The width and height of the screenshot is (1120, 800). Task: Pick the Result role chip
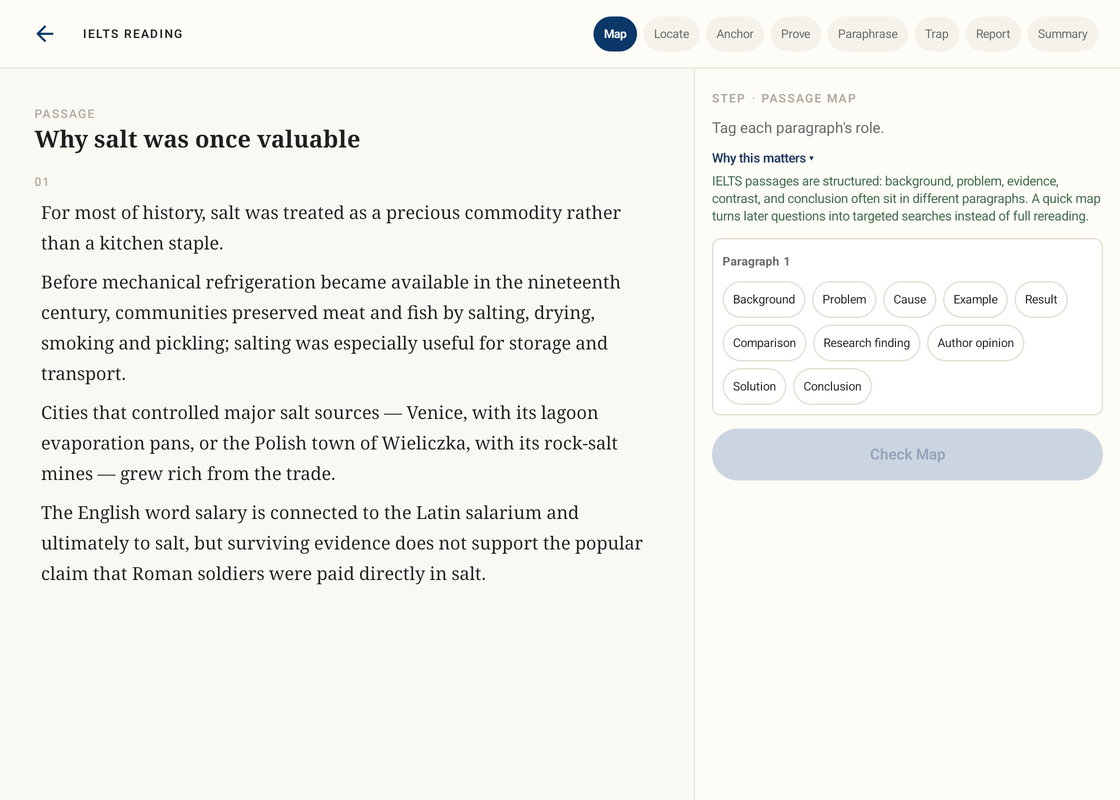(1041, 299)
